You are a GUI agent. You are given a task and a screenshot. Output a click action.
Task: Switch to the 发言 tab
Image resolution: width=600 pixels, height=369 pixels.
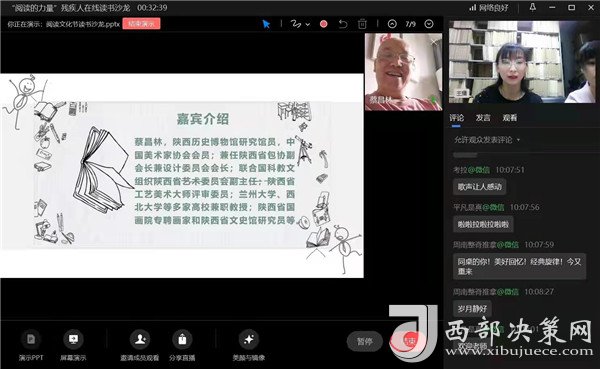483,118
